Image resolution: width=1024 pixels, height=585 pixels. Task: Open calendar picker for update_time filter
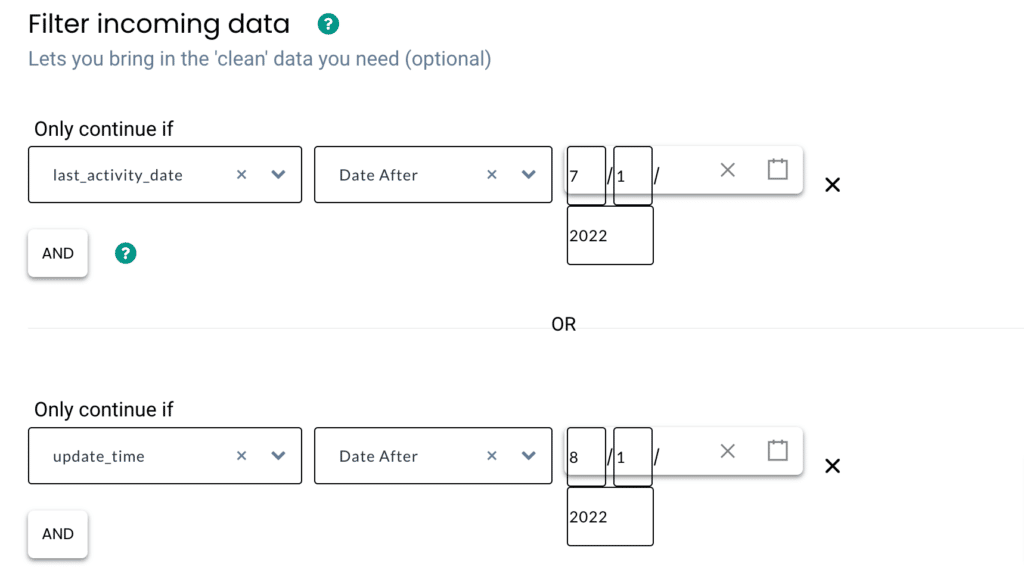coord(778,450)
